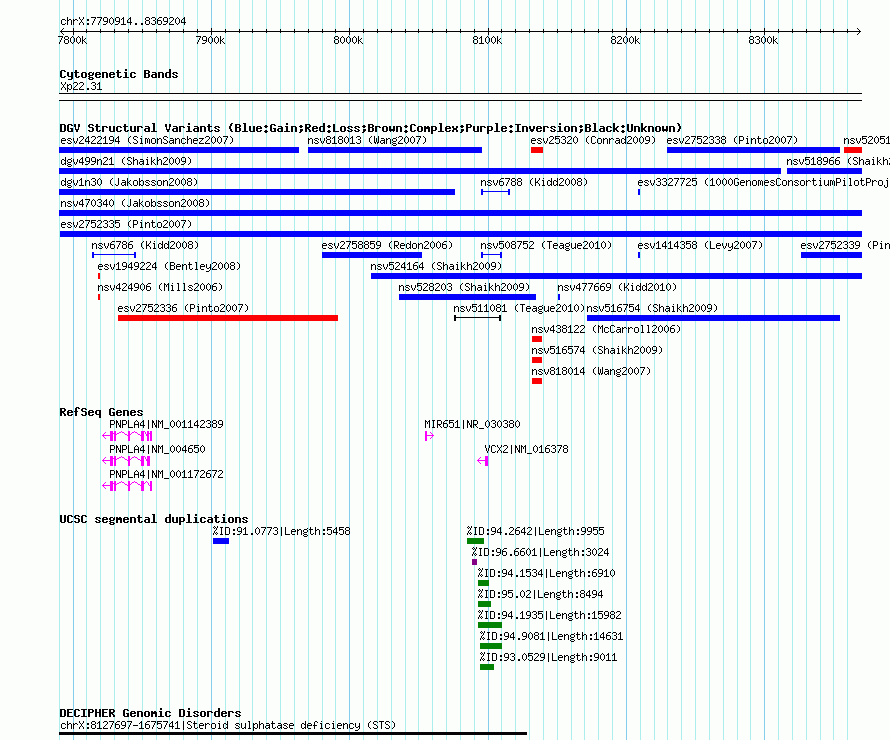The height and width of the screenshot is (740, 890).
Task: Select the nsv516574 red loss marker
Action: pos(537,360)
